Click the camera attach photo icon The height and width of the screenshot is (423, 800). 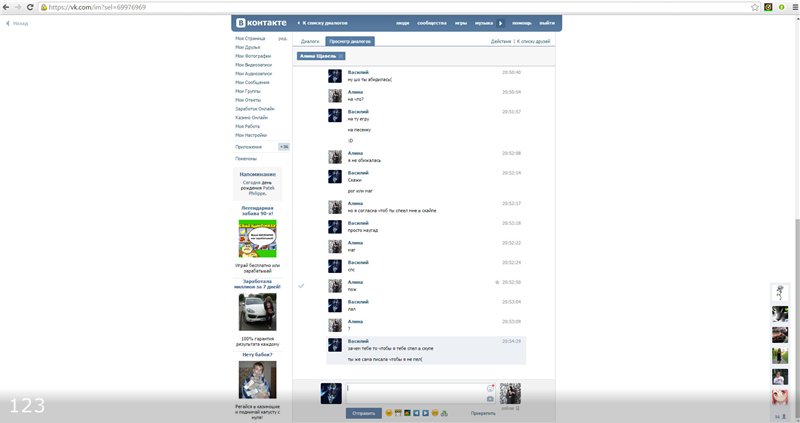tap(490, 398)
